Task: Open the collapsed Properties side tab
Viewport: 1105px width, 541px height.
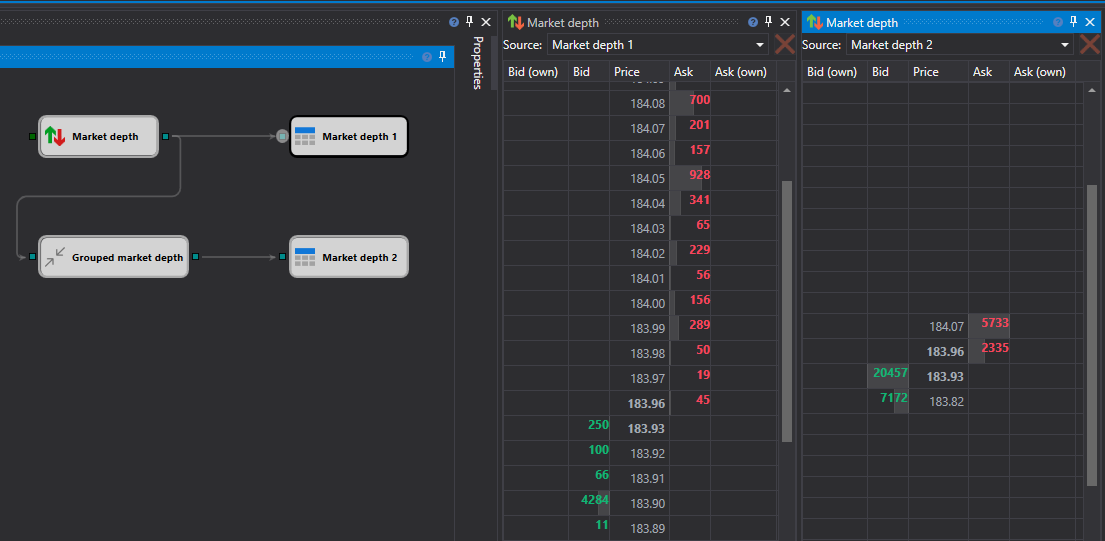Action: tap(477, 63)
